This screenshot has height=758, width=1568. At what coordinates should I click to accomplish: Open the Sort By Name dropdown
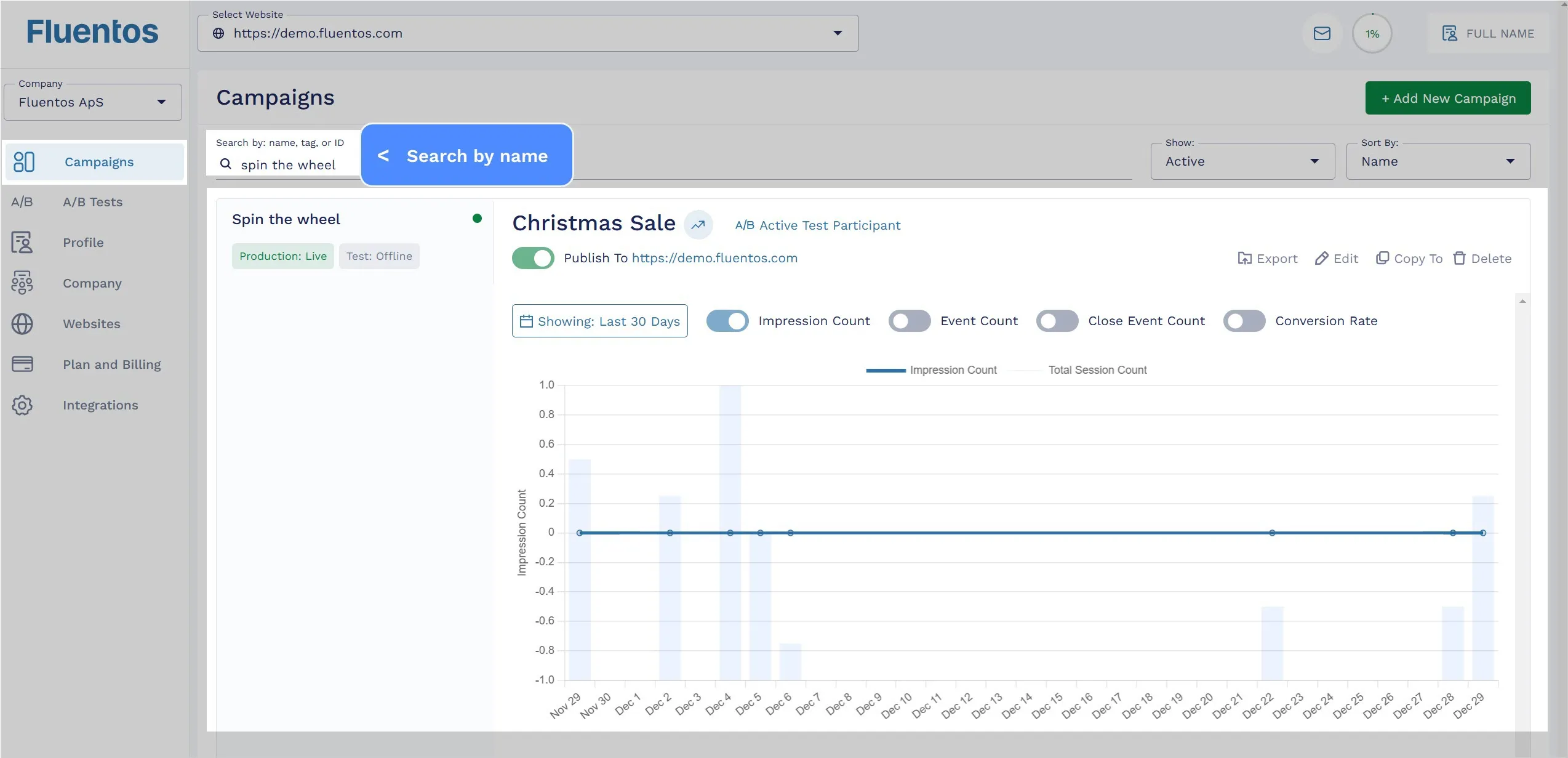coord(1440,161)
